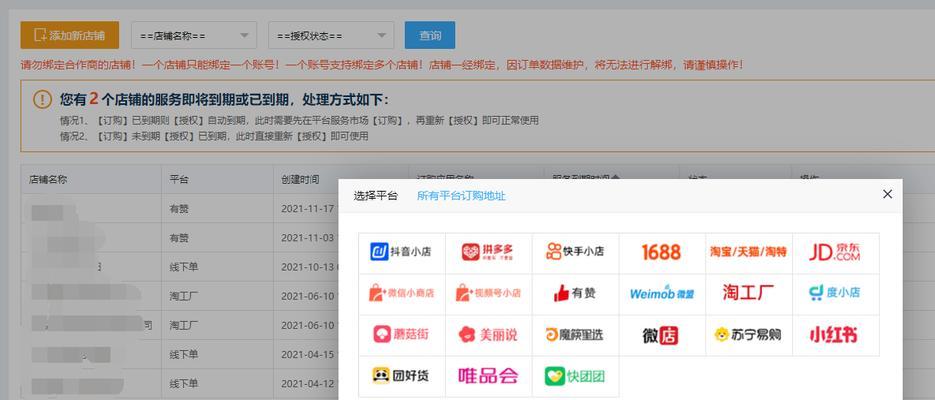Select the 小红书 platform tile
Image resolution: width=935 pixels, height=400 pixels.
(x=835, y=336)
